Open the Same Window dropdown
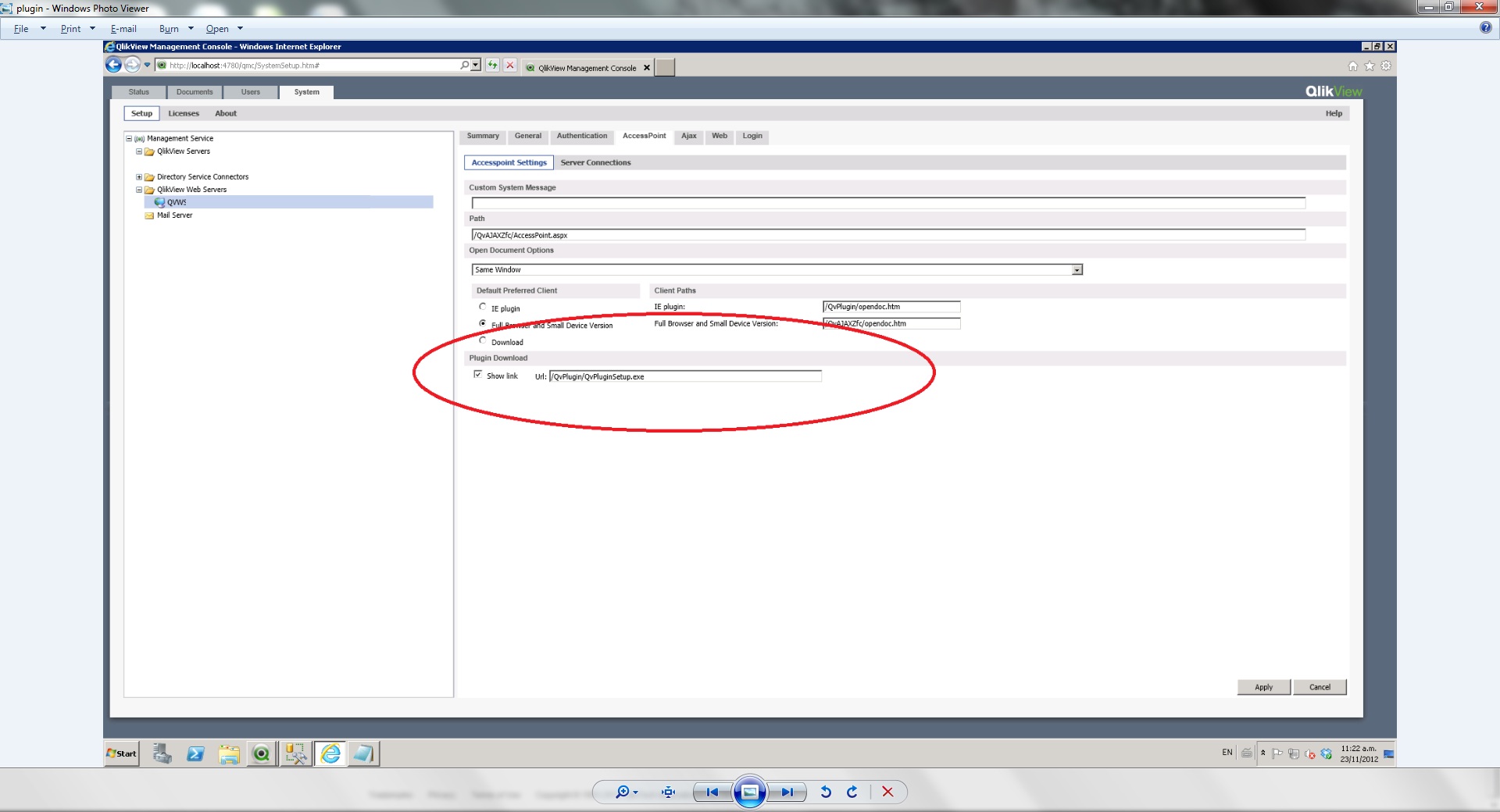 pyautogui.click(x=1077, y=270)
